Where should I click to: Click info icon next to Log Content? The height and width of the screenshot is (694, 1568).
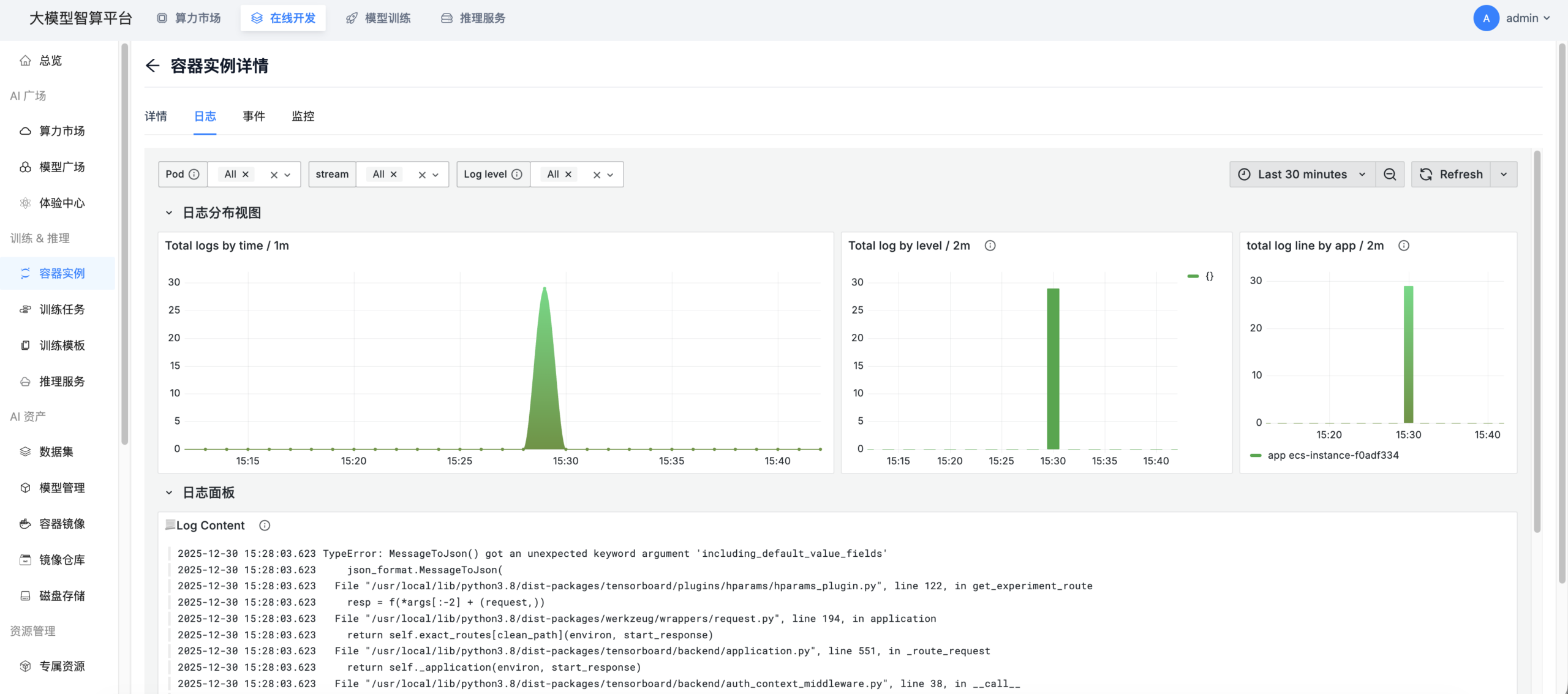265,526
